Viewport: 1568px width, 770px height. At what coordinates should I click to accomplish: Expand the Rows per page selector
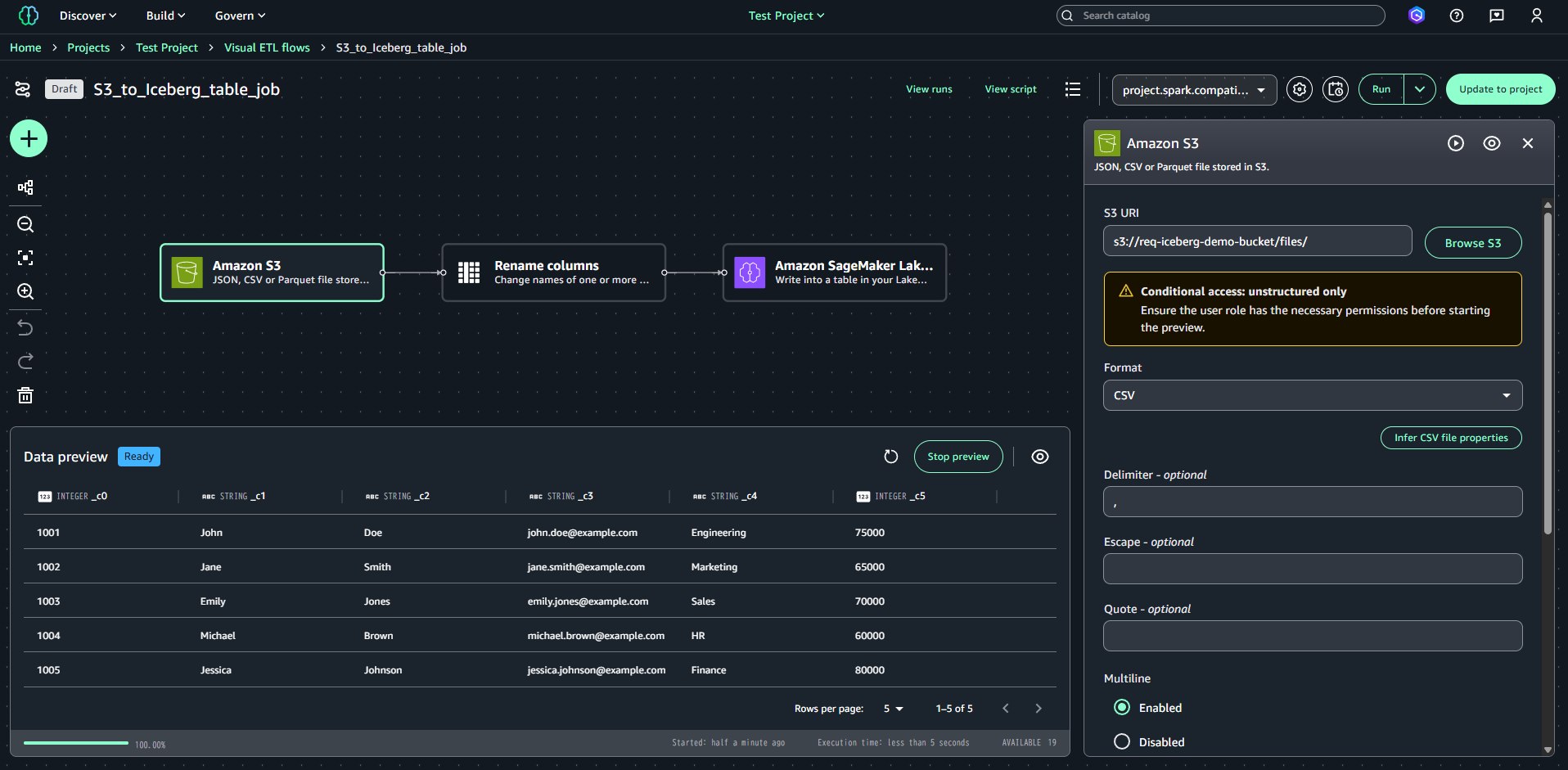[893, 709]
